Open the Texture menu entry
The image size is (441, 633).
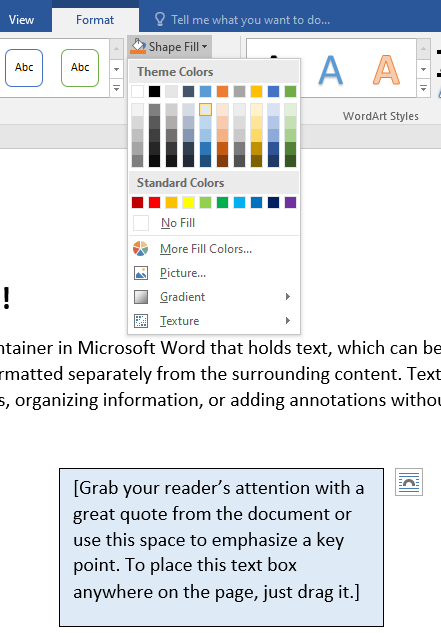[x=214, y=321]
